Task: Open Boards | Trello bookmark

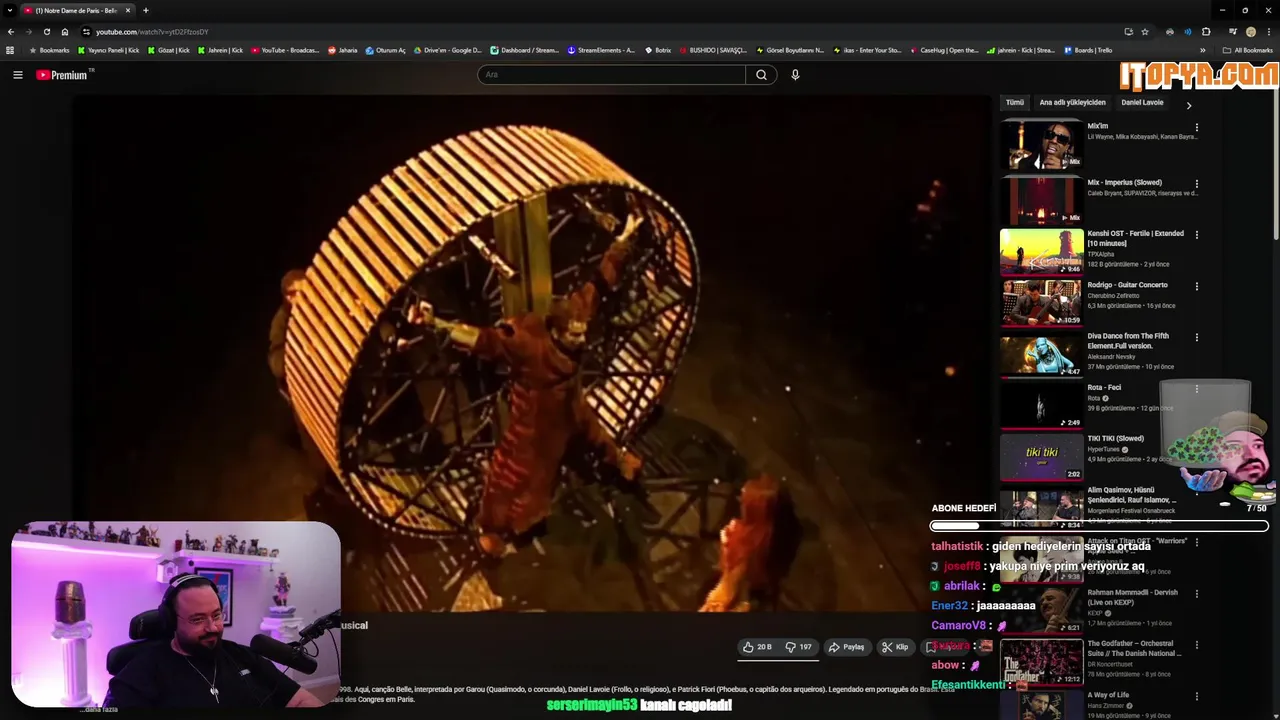Action: (x=1088, y=50)
